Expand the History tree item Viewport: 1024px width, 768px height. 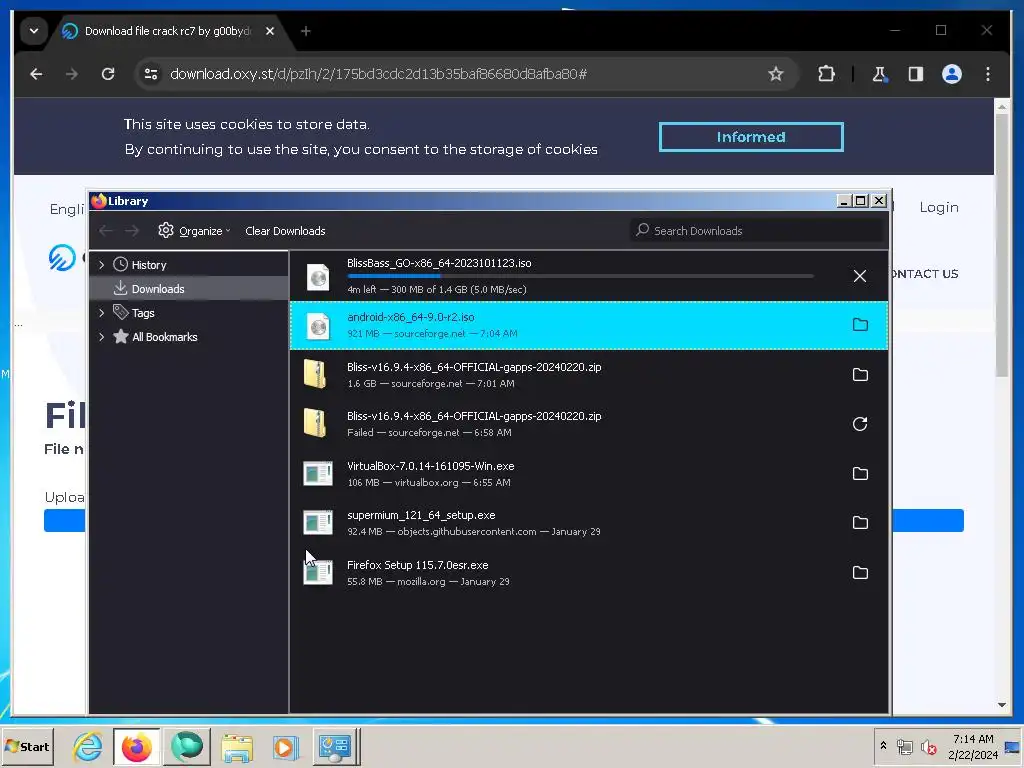pos(101,264)
